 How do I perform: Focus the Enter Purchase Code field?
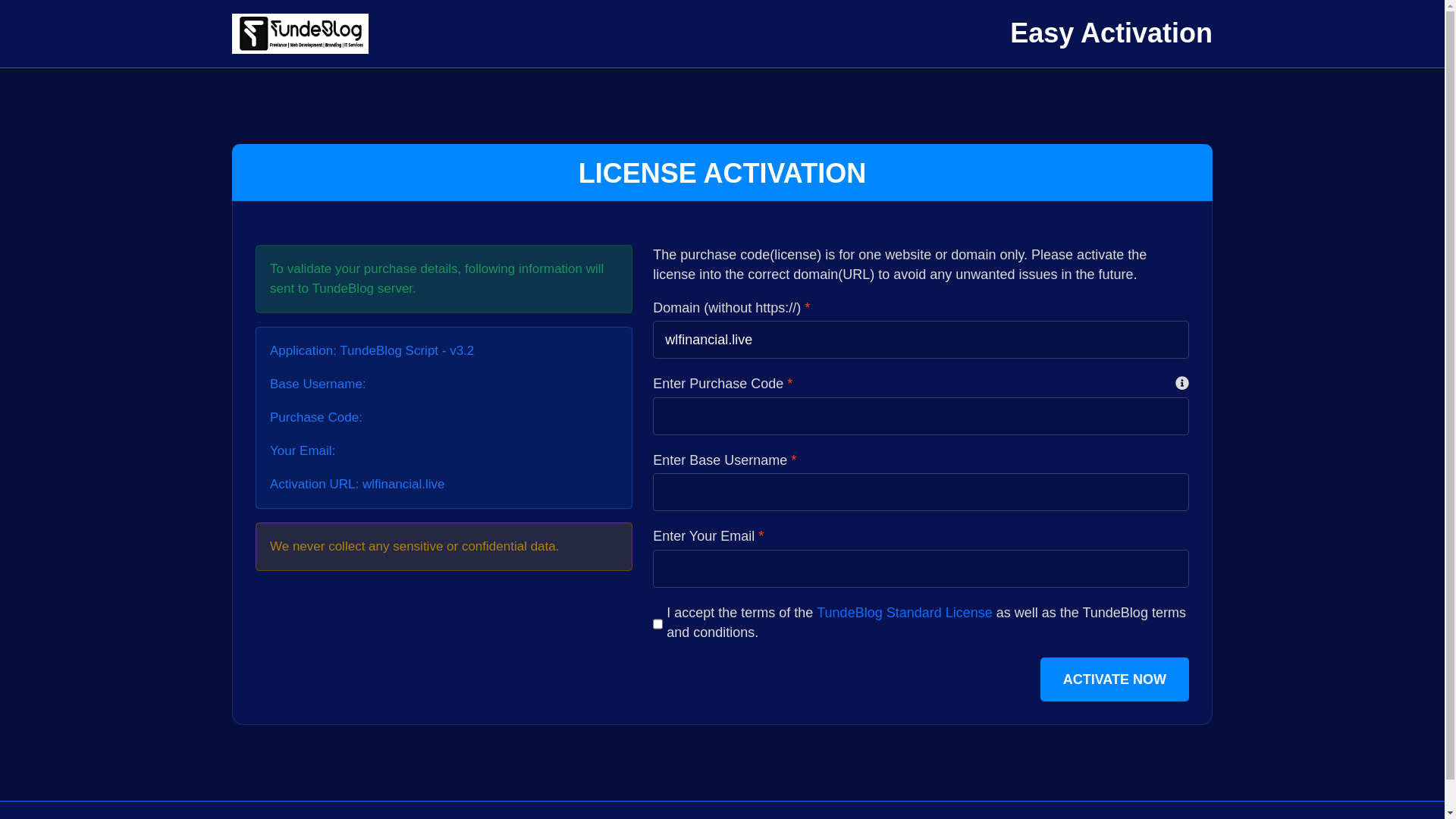click(x=921, y=416)
